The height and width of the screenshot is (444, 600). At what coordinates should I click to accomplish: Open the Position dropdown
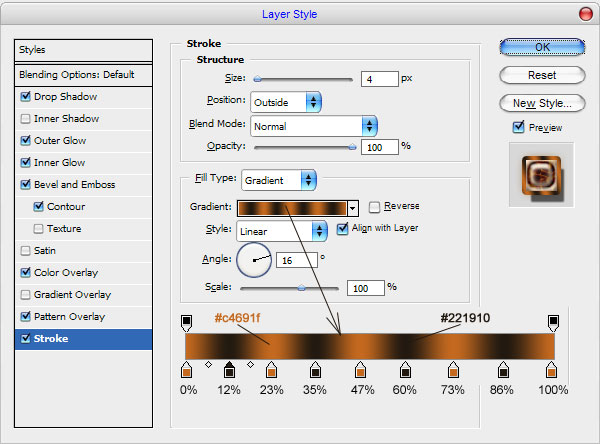click(286, 102)
